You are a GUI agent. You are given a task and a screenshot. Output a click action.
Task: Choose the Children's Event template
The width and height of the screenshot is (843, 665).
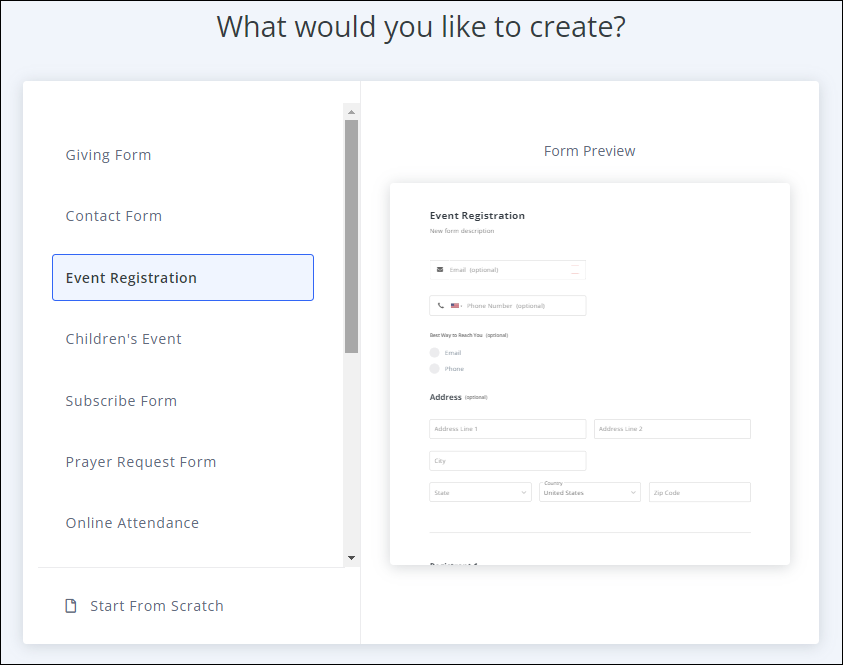[123, 339]
